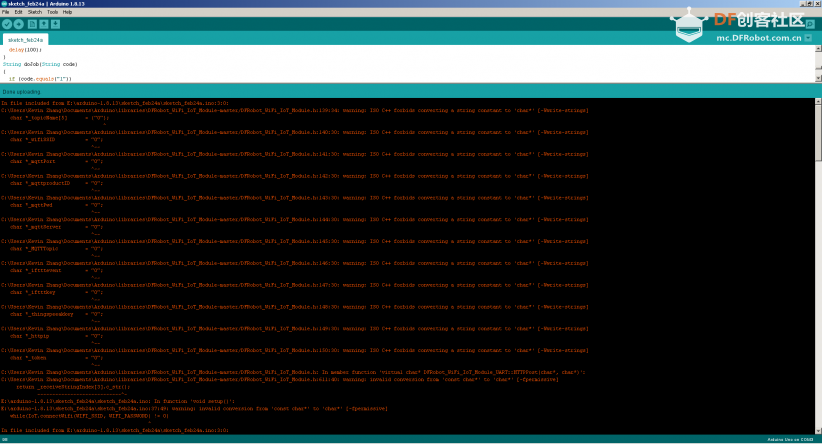Click the console line 'char *_mqttPwd'
This screenshot has height=444, width=822.
tap(56, 205)
